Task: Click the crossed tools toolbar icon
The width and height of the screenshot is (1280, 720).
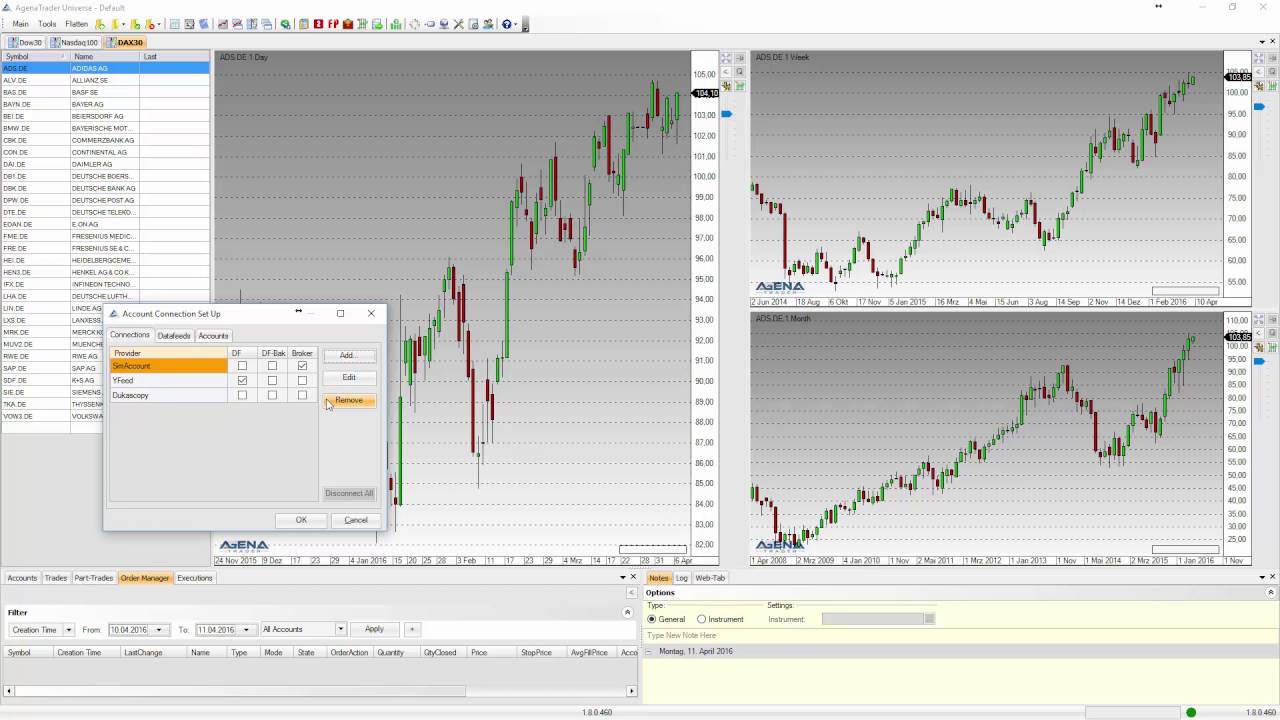Action: click(x=459, y=24)
